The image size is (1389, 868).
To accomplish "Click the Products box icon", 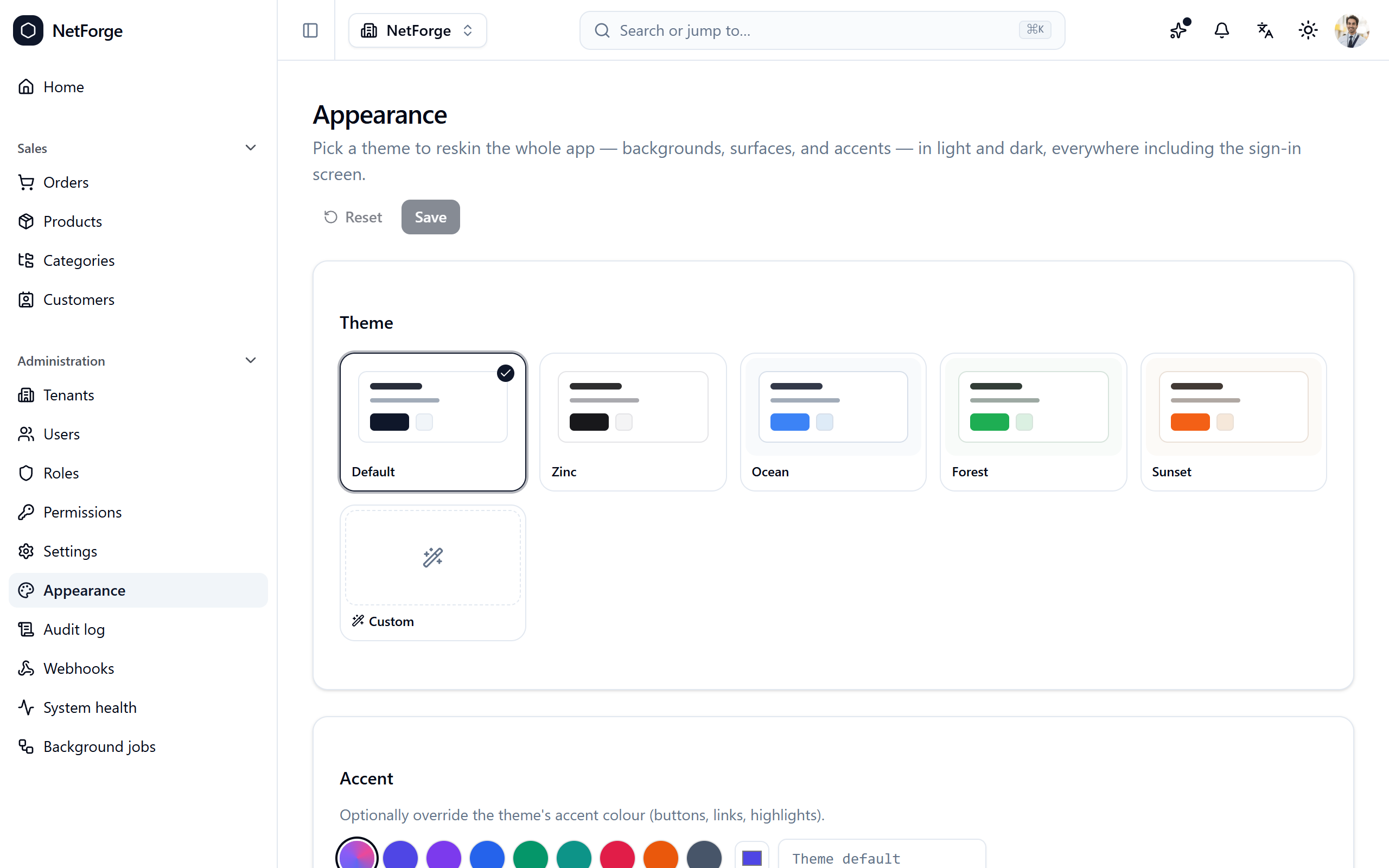I will [26, 221].
